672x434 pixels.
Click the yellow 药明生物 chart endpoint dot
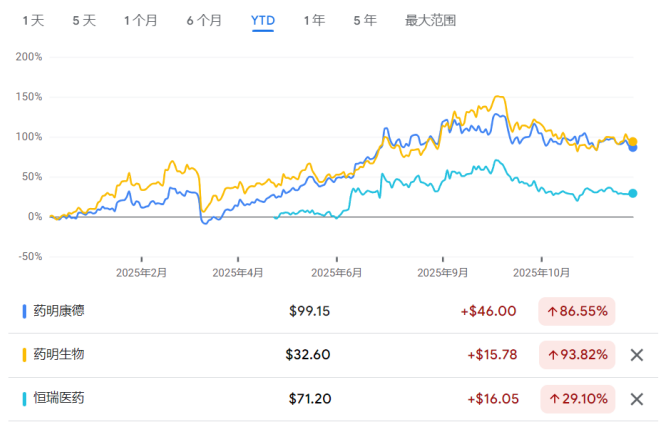[633, 141]
